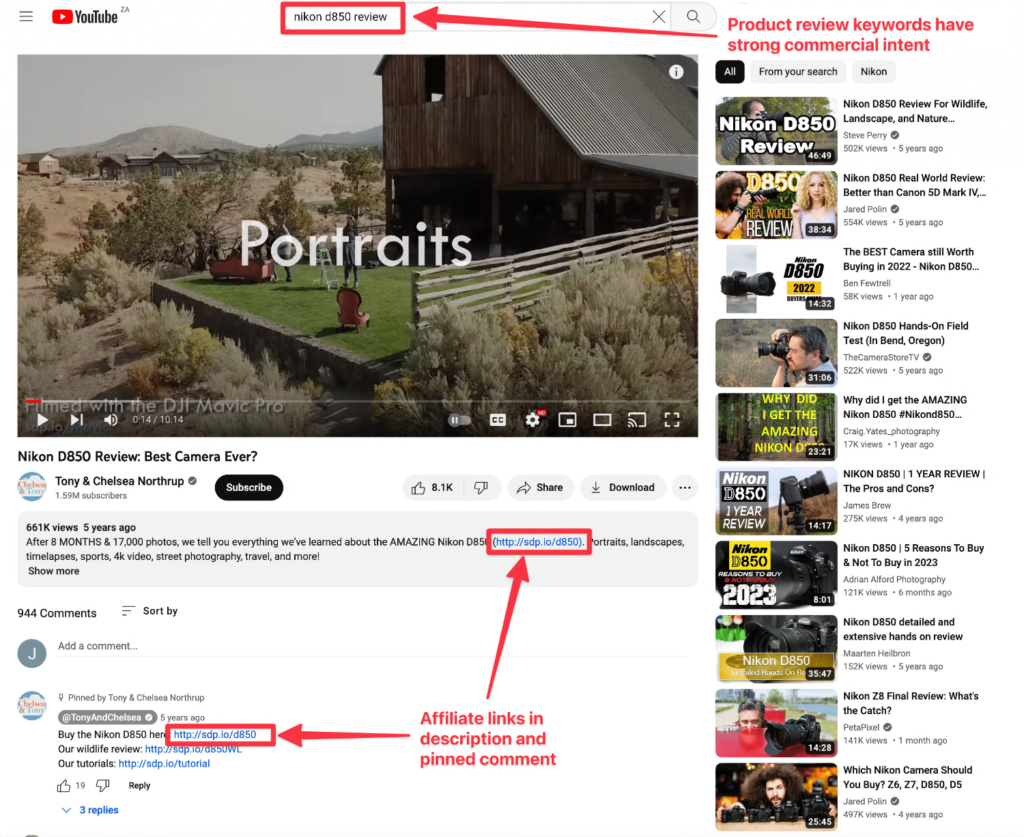Play the video
This screenshot has width=1024, height=837.
coord(42,420)
